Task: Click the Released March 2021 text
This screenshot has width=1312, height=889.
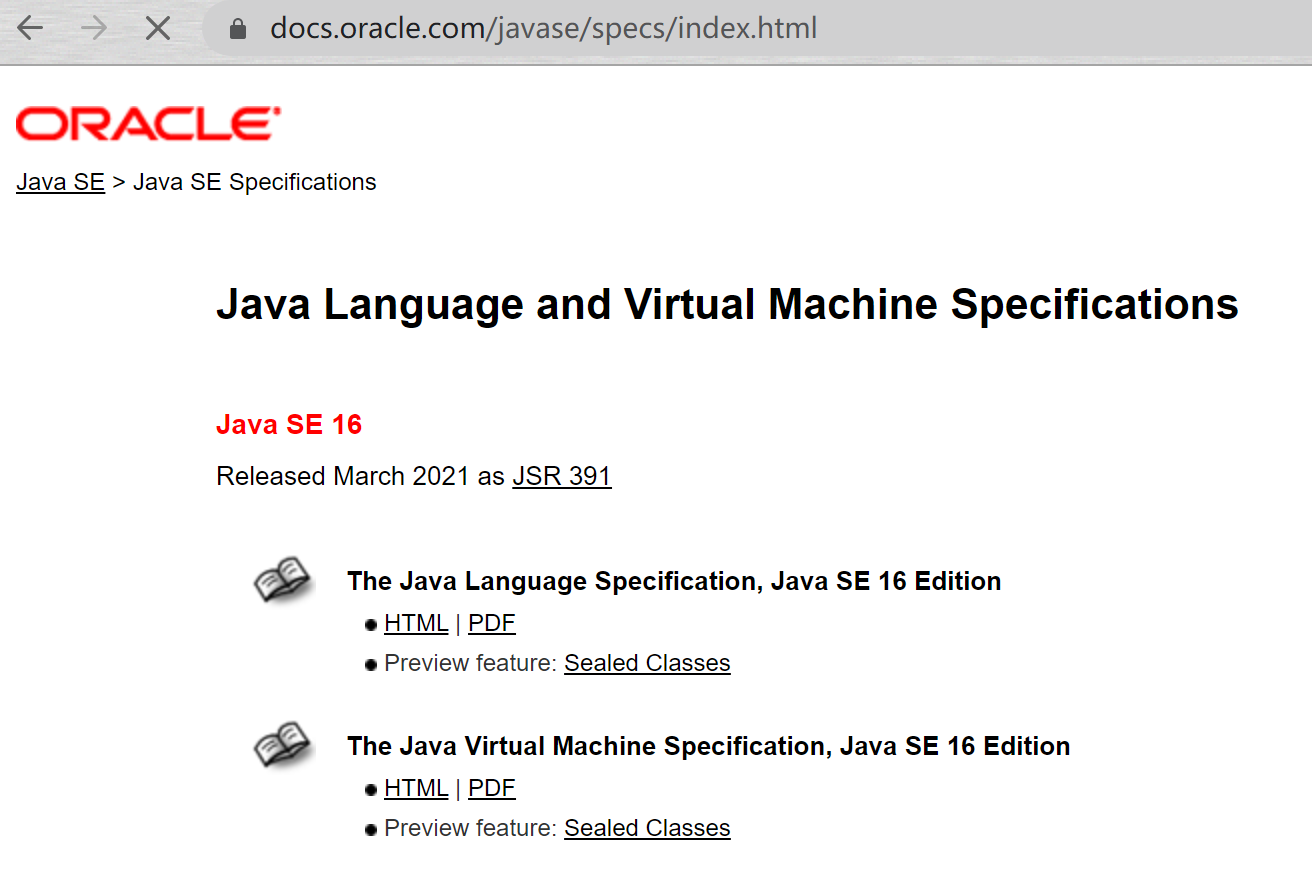Action: tap(342, 476)
